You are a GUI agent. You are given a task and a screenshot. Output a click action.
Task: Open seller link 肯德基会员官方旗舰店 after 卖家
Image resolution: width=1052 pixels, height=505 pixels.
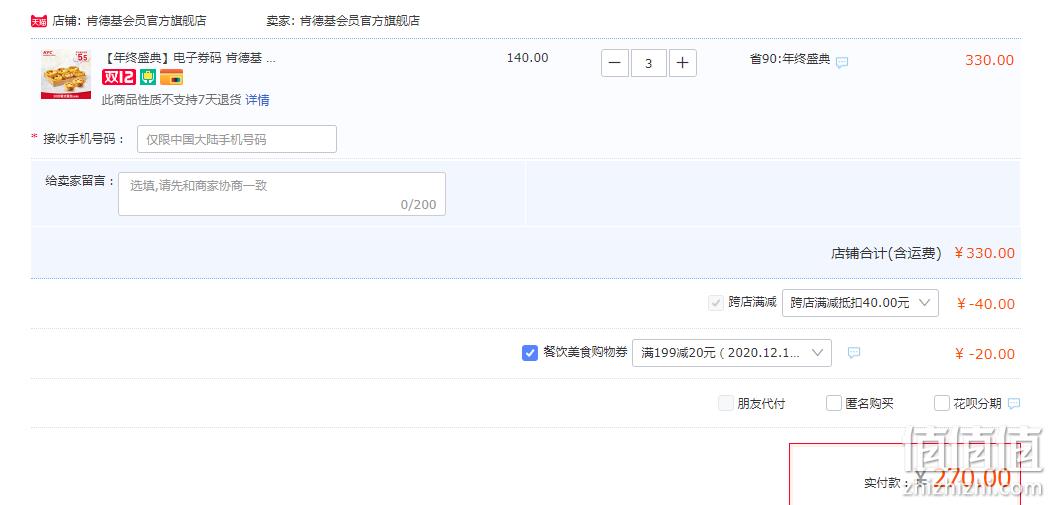click(360, 21)
